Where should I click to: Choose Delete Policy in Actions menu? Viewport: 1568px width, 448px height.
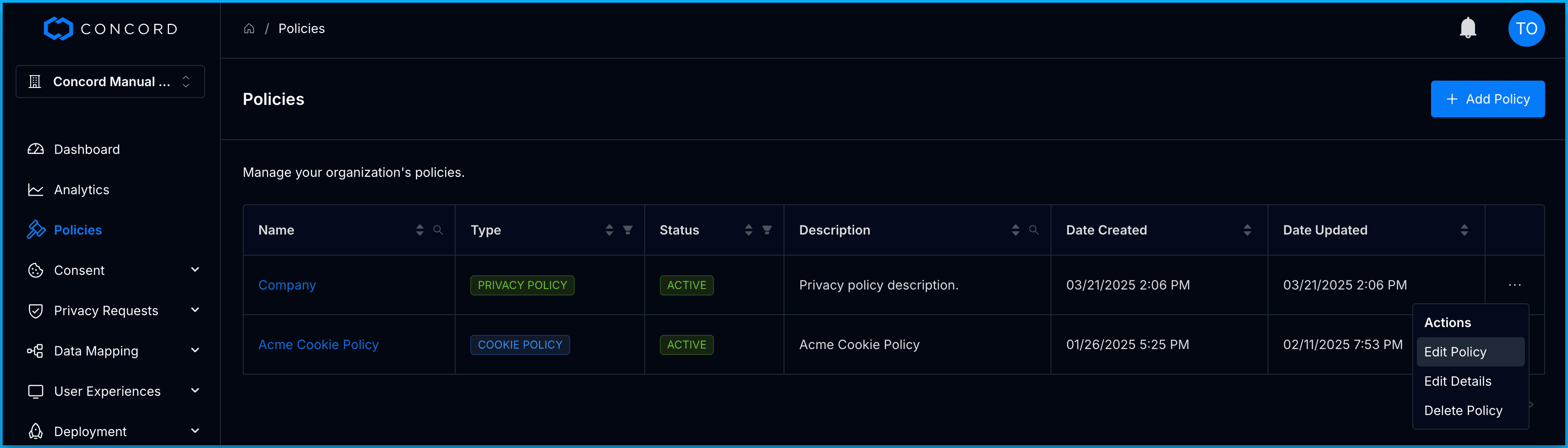click(x=1463, y=411)
